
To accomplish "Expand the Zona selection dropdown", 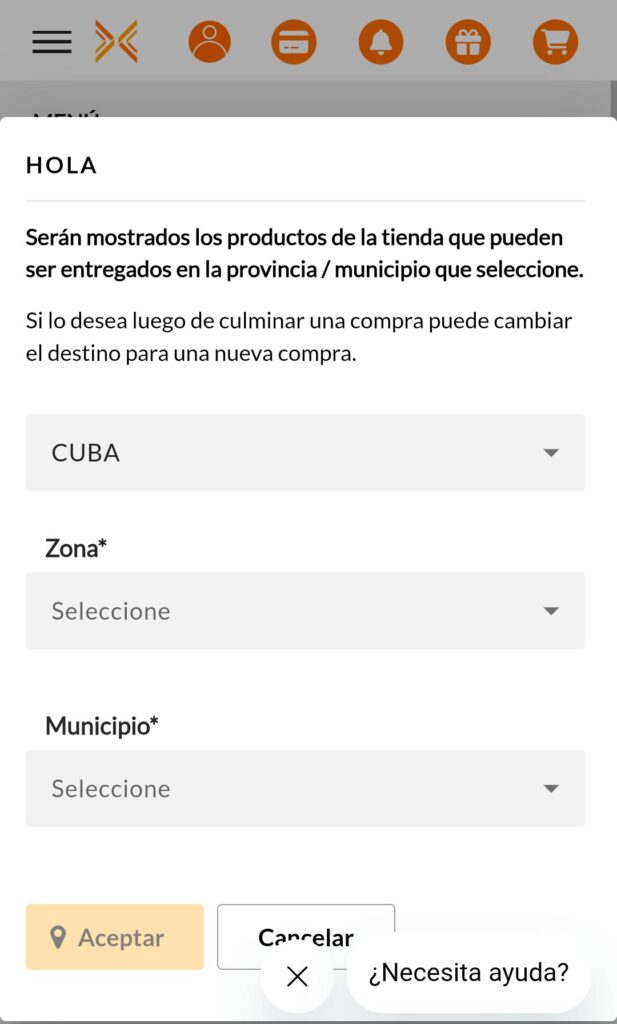I will [305, 611].
